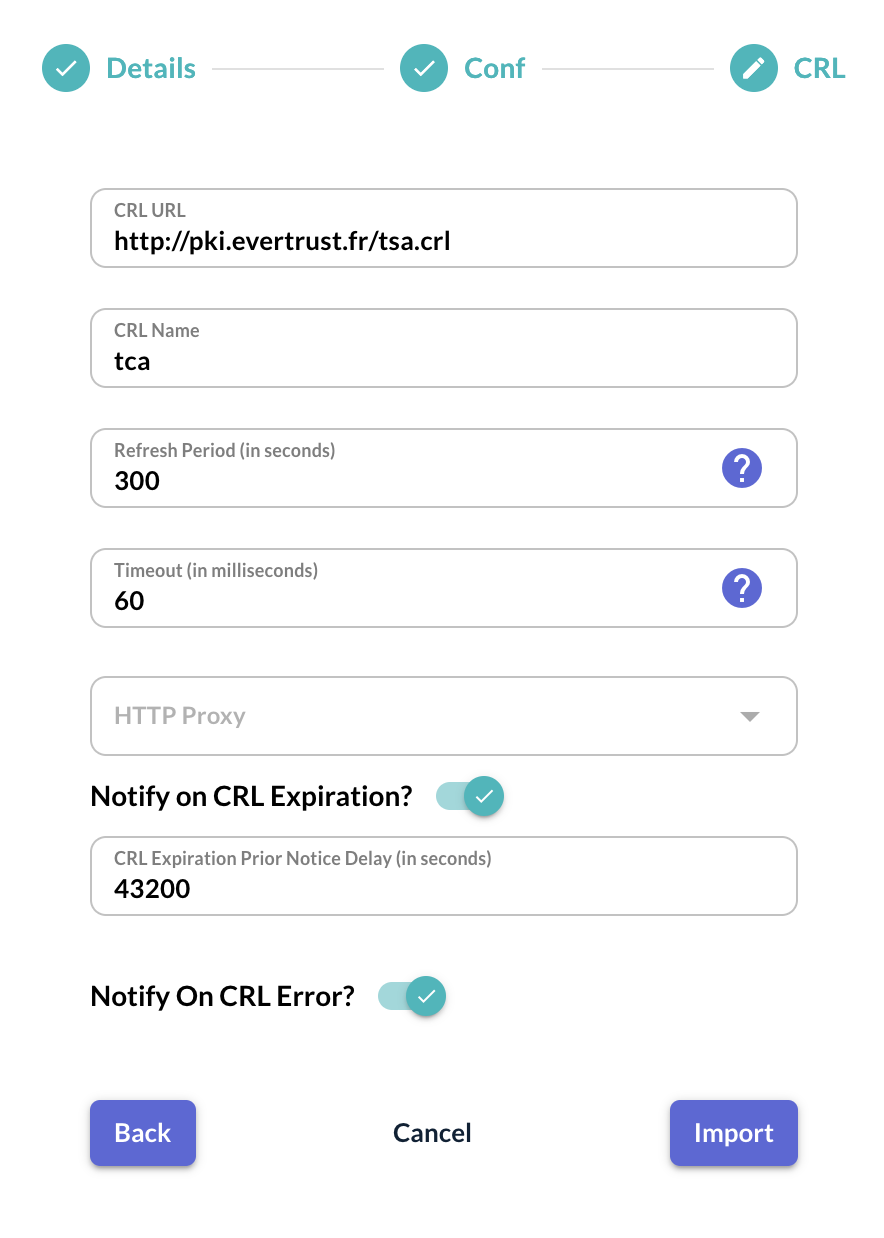Click the Conf step checkmark icon
Image resolution: width=884 pixels, height=1238 pixels.
click(424, 68)
